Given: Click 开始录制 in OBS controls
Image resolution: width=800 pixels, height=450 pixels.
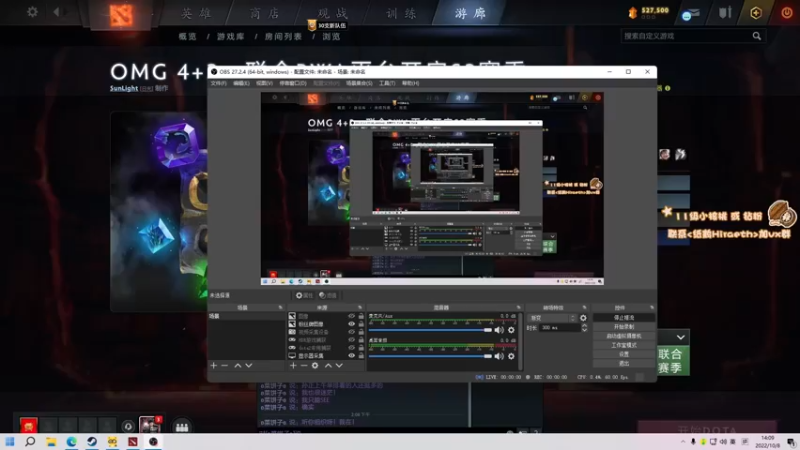Looking at the screenshot, I should click(x=624, y=327).
